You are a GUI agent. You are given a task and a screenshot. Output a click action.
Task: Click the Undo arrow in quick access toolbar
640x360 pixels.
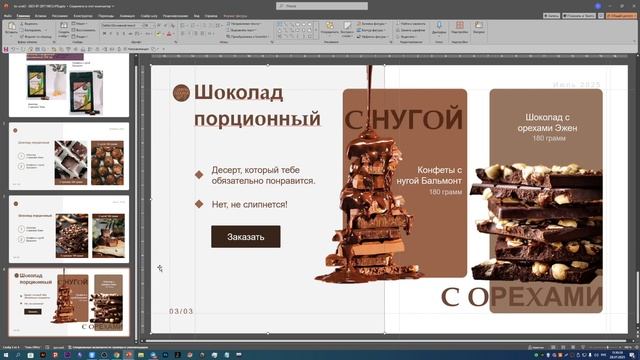point(13,49)
